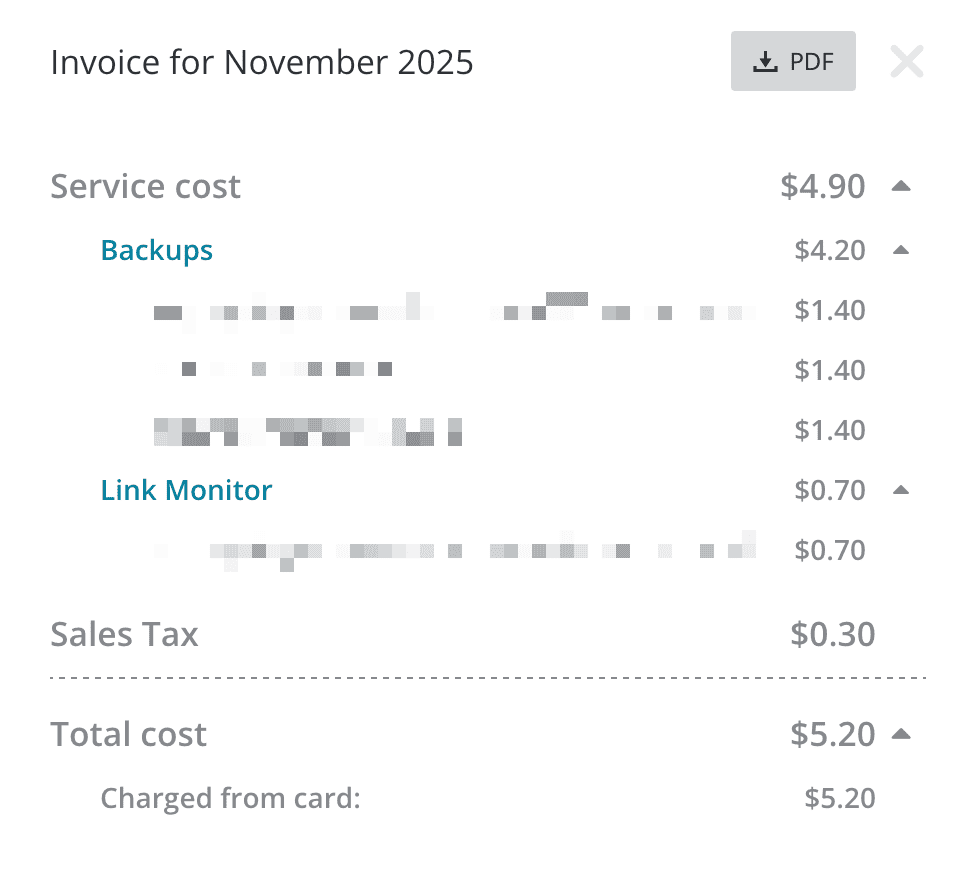Click the first blurred Backups site entry

450,310
